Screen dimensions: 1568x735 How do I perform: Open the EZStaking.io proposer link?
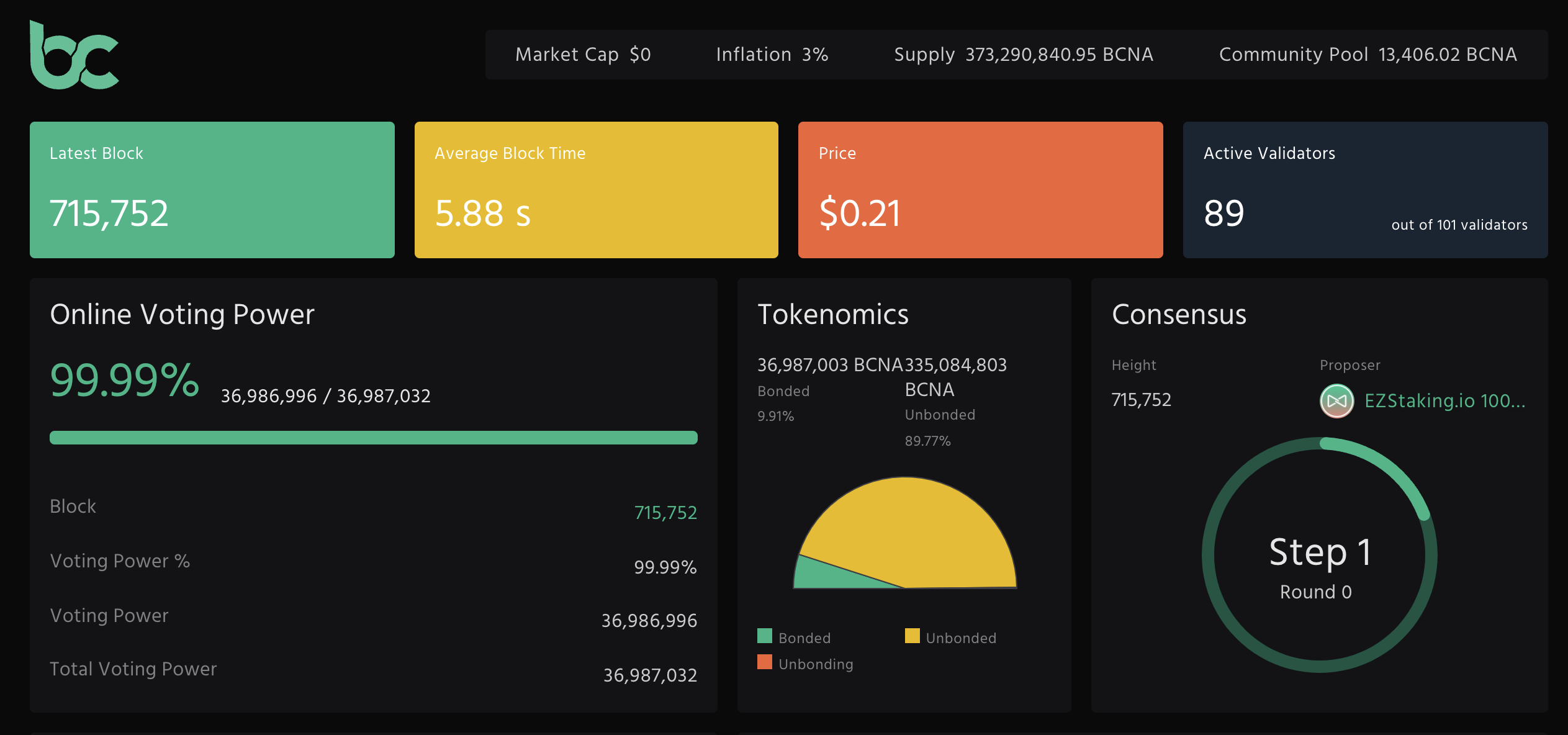1444,401
